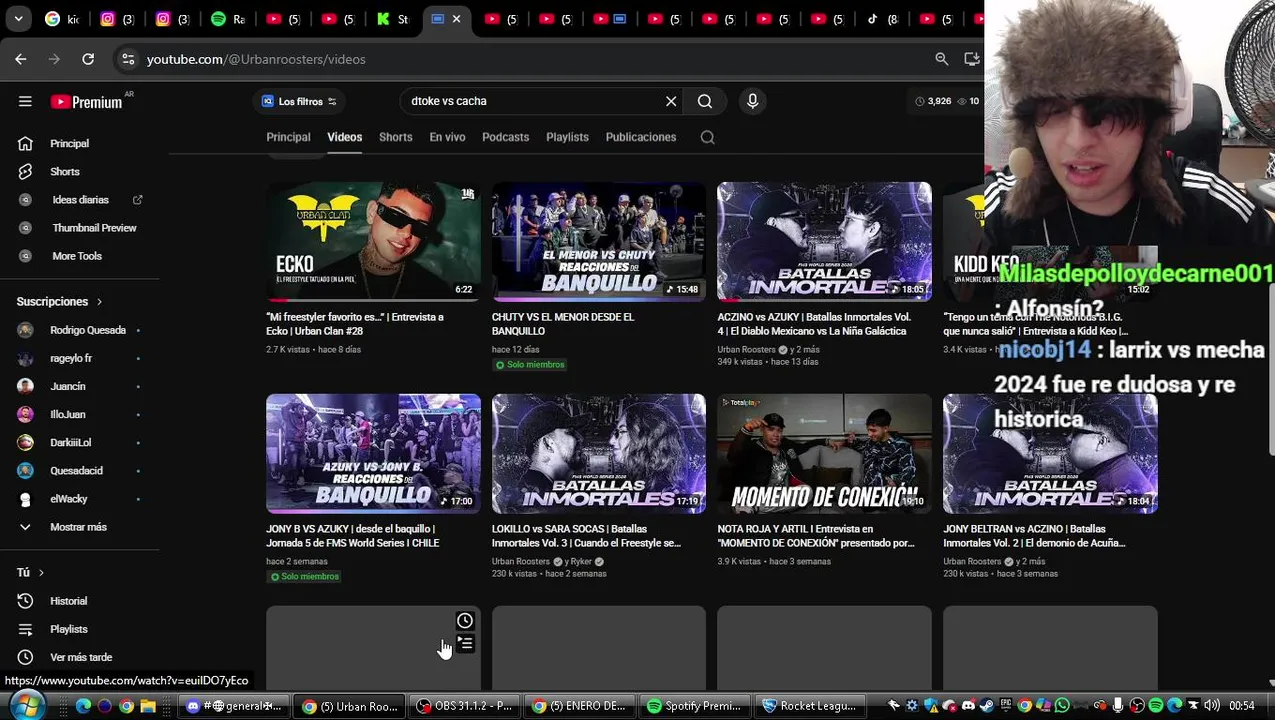This screenshot has height=720, width=1275.
Task: Expand Suscripciones section
Action: click(x=59, y=301)
